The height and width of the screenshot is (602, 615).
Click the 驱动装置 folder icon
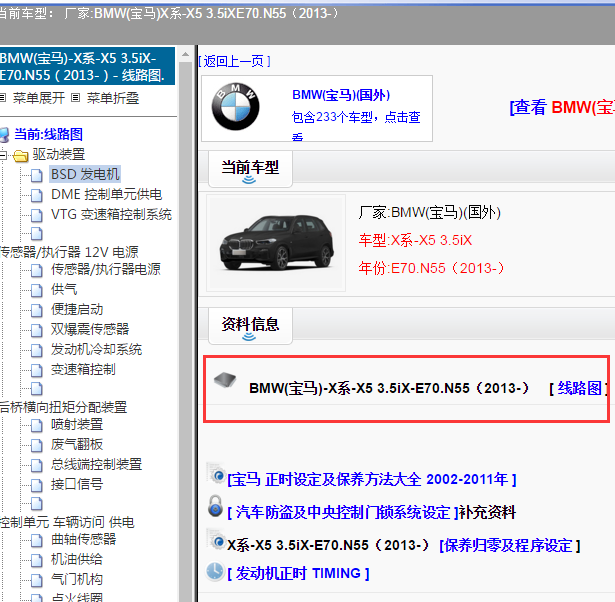coord(20,155)
